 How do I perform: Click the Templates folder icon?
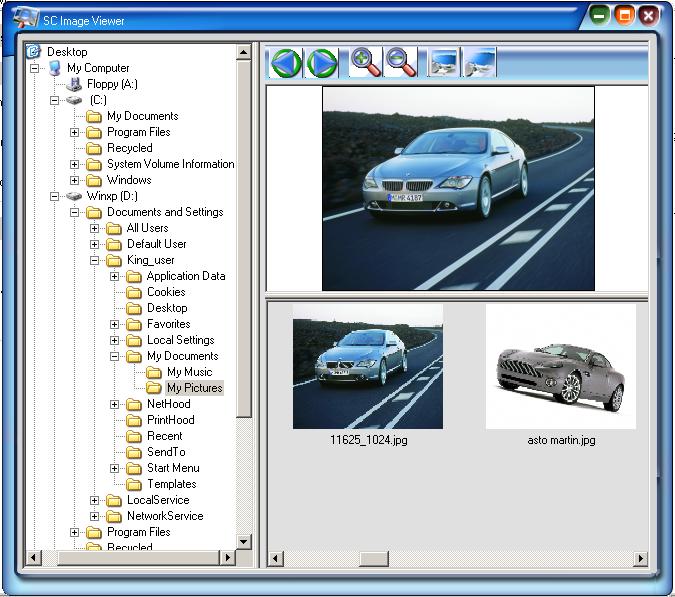134,484
